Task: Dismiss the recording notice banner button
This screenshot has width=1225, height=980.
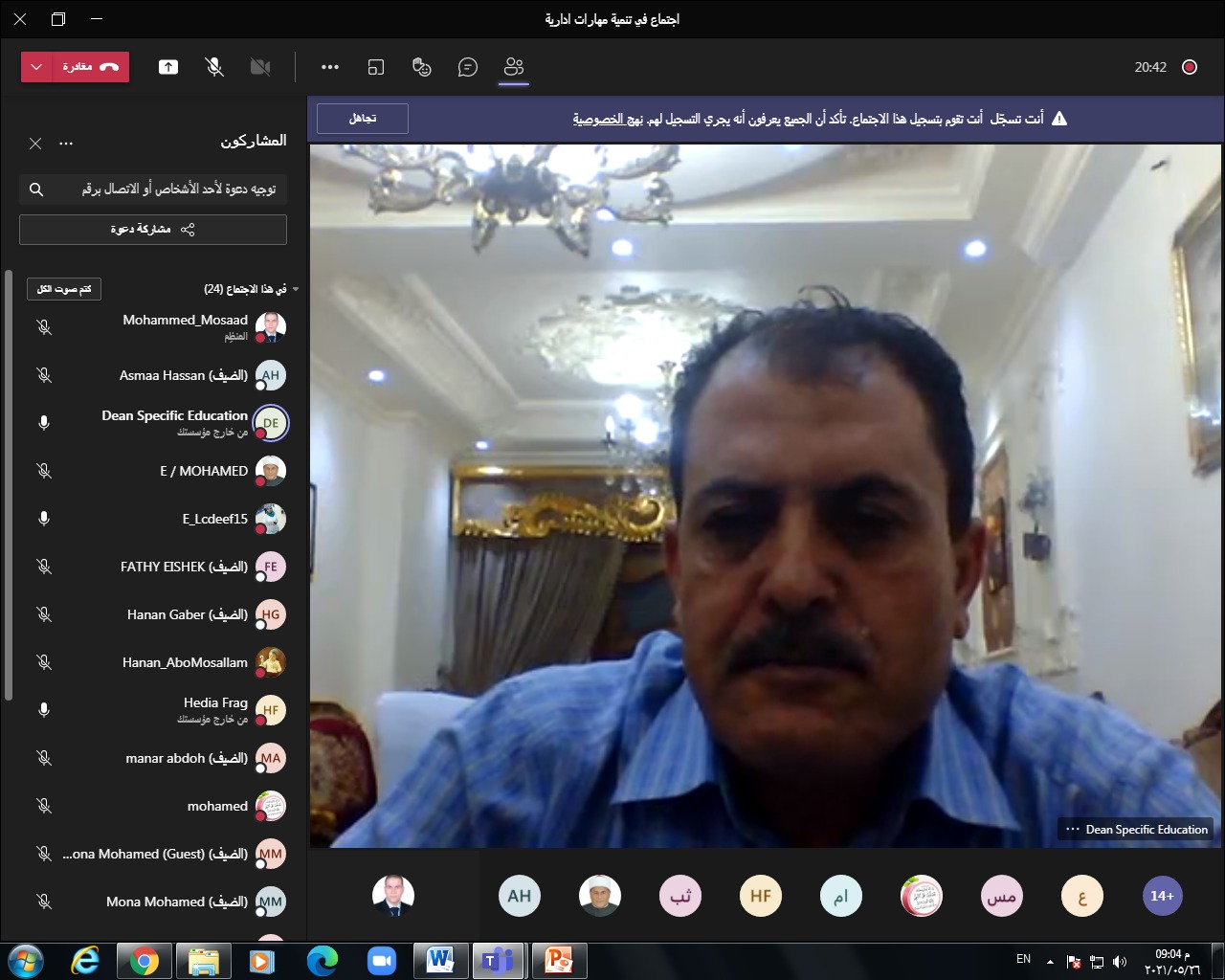Action: pyautogui.click(x=363, y=119)
